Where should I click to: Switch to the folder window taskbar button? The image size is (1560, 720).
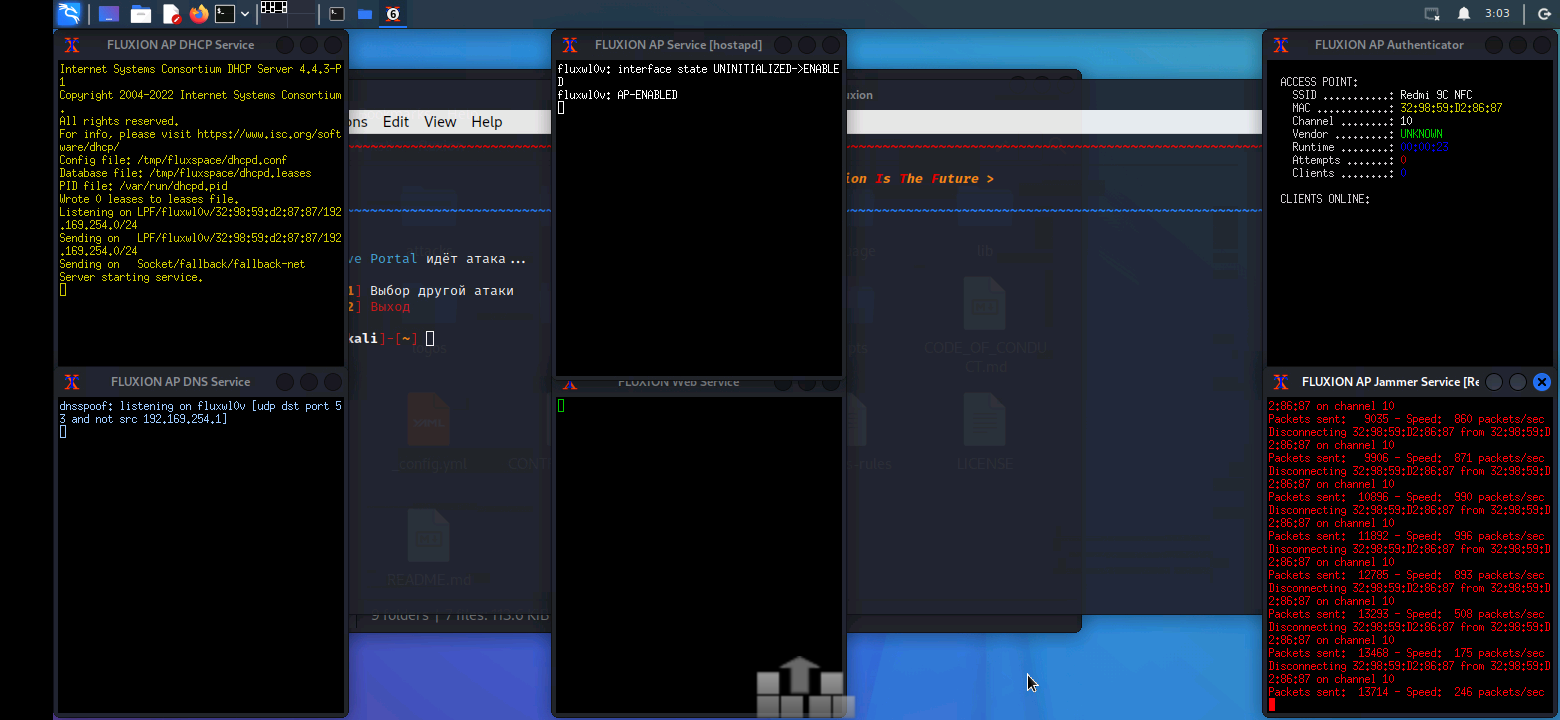(365, 14)
